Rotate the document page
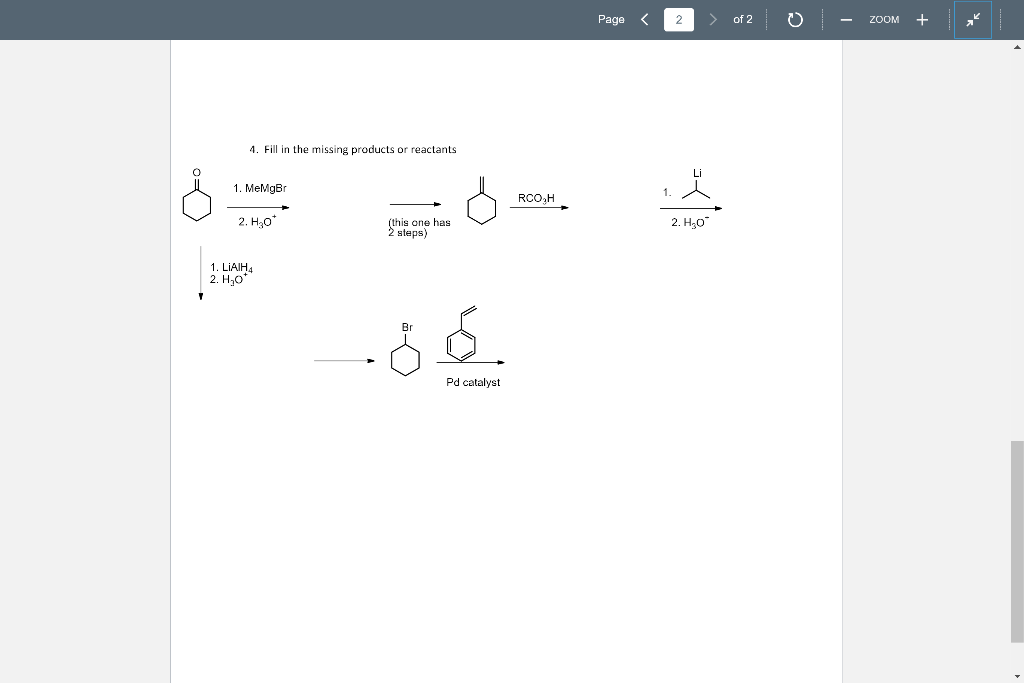1024x683 pixels. pyautogui.click(x=793, y=19)
